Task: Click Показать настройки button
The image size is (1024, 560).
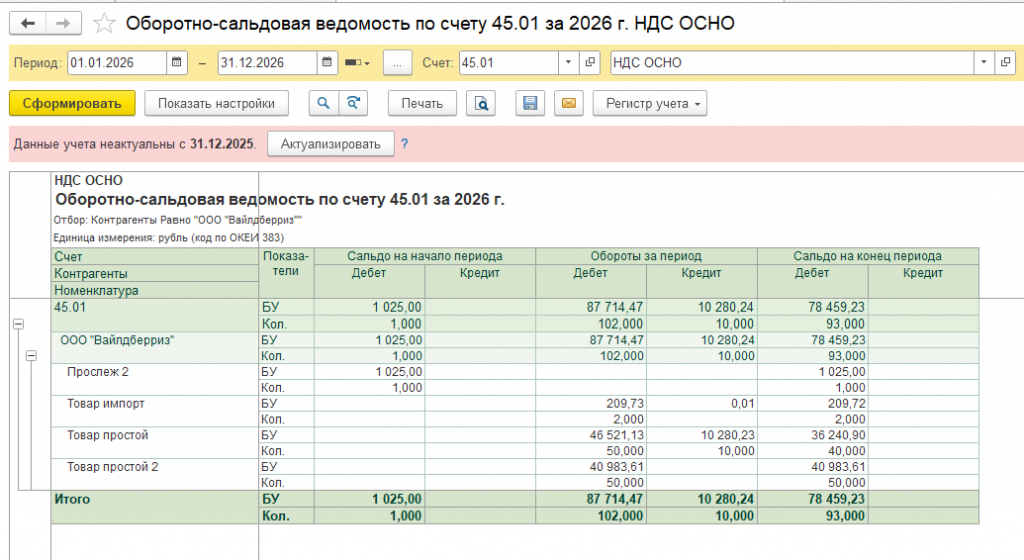Action: (x=216, y=103)
